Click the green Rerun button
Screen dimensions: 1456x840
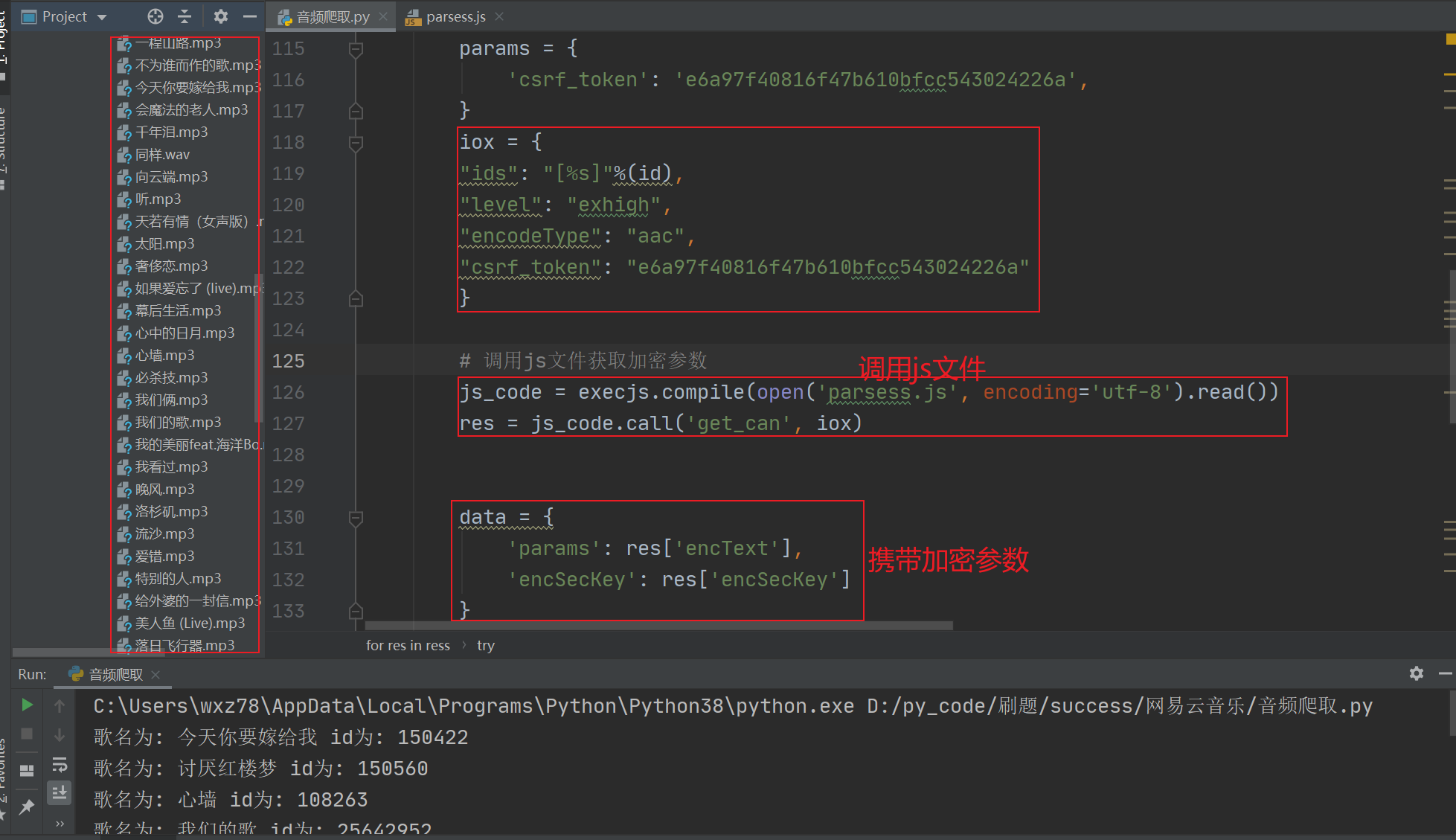pos(27,705)
